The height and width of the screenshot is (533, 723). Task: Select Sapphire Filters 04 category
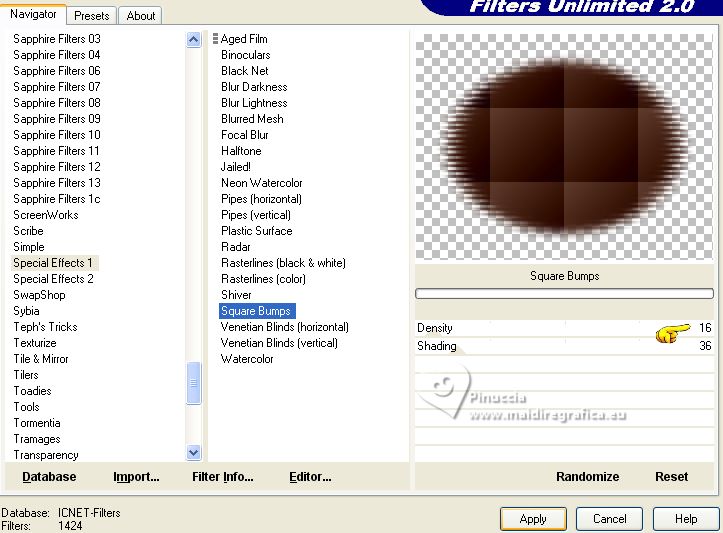coord(57,55)
